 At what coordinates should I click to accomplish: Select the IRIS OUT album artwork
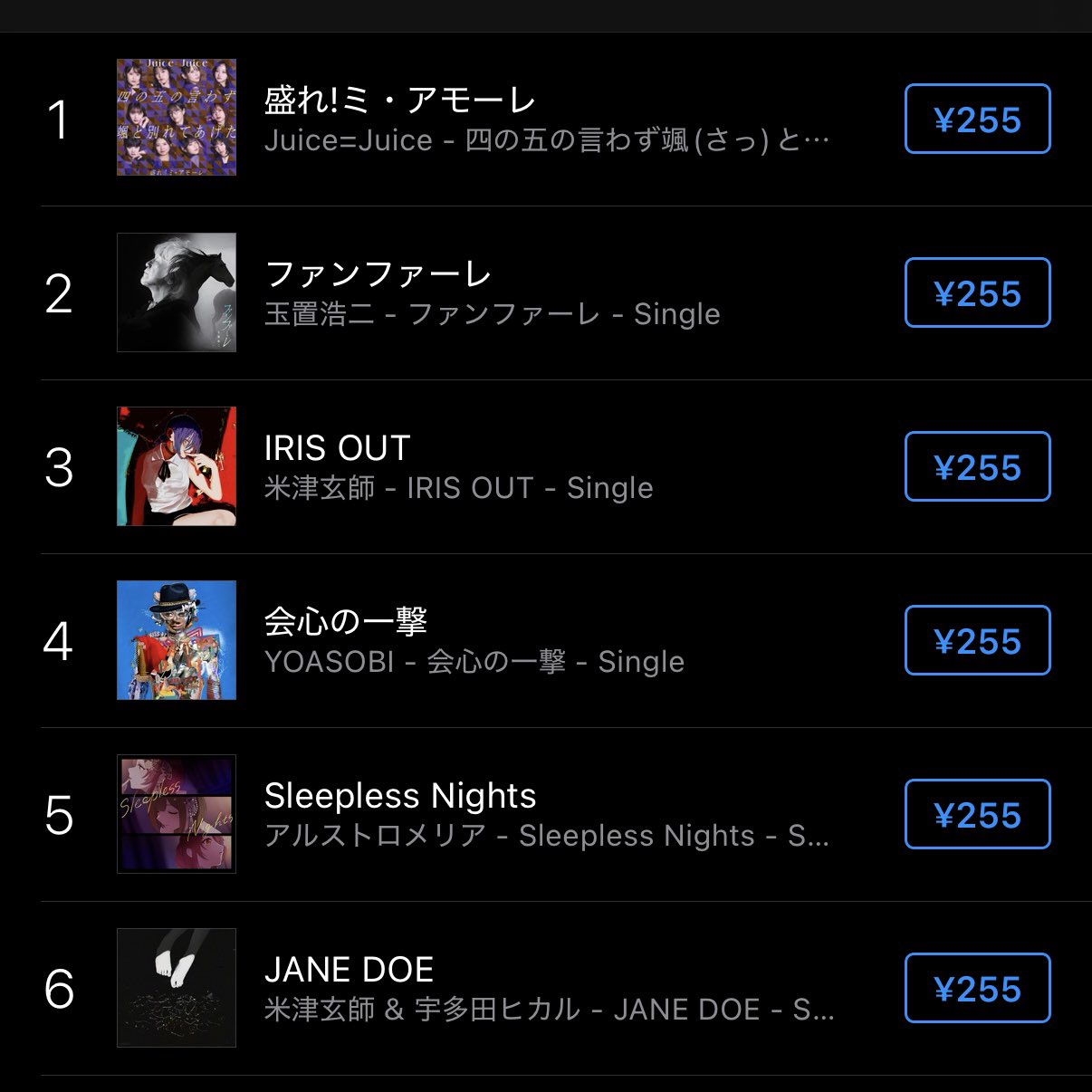point(177,465)
